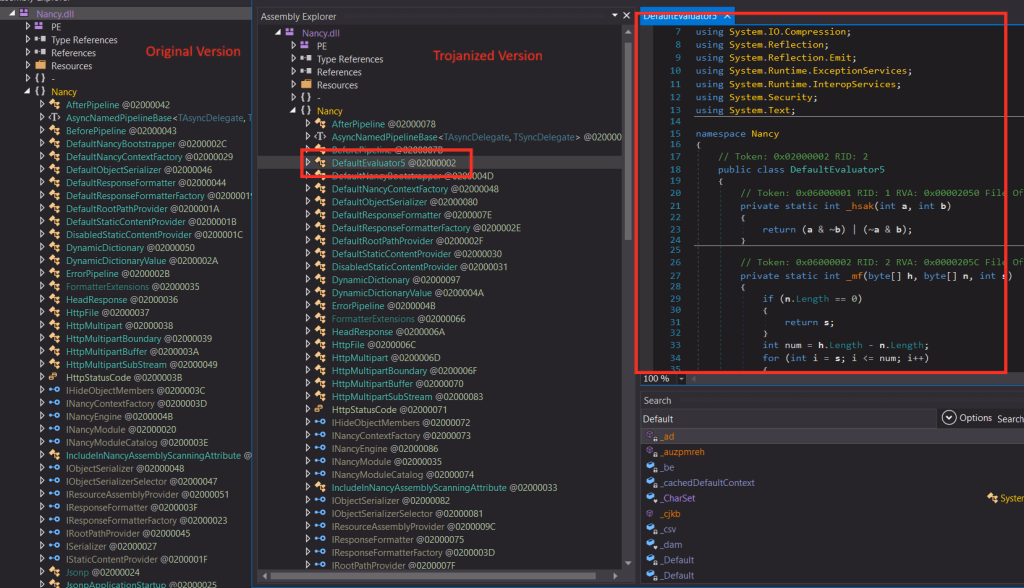Collapse the Nancy namespace in Trojanized tree
Screen dimensions: 1024x588
pos(293,110)
